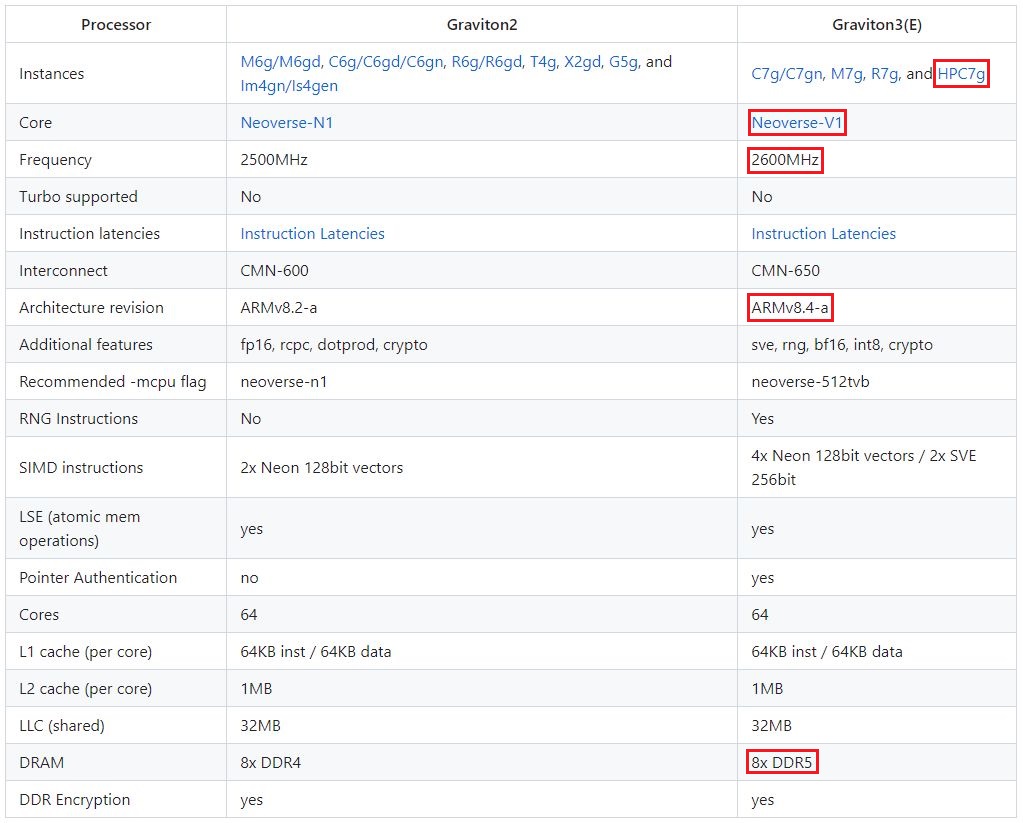Image resolution: width=1023 pixels, height=823 pixels.
Task: Open the C6g/C6gd/C6gn instance link
Action: (385, 62)
